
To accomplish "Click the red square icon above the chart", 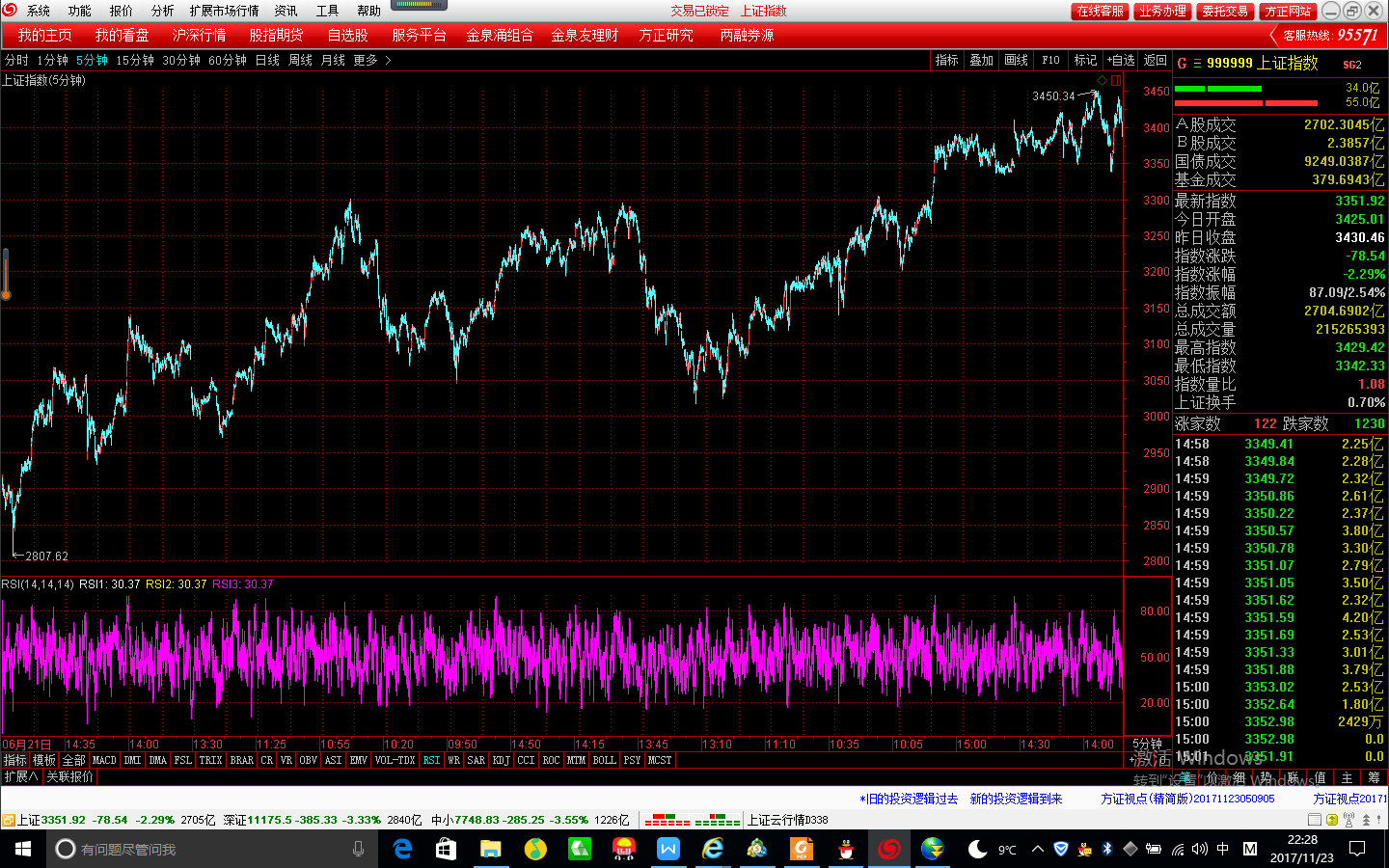I will (x=1115, y=80).
